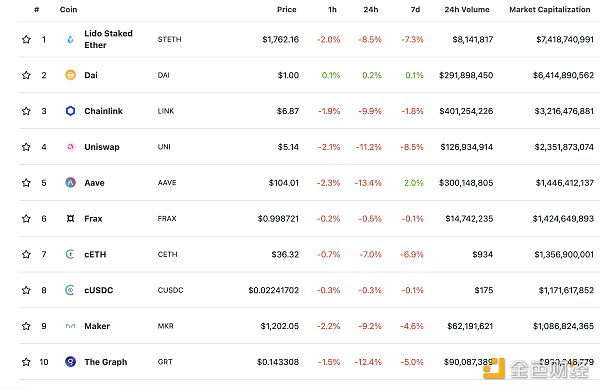Click the orange Dai coin icon
This screenshot has height=390, width=600.
pyautogui.click(x=70, y=75)
